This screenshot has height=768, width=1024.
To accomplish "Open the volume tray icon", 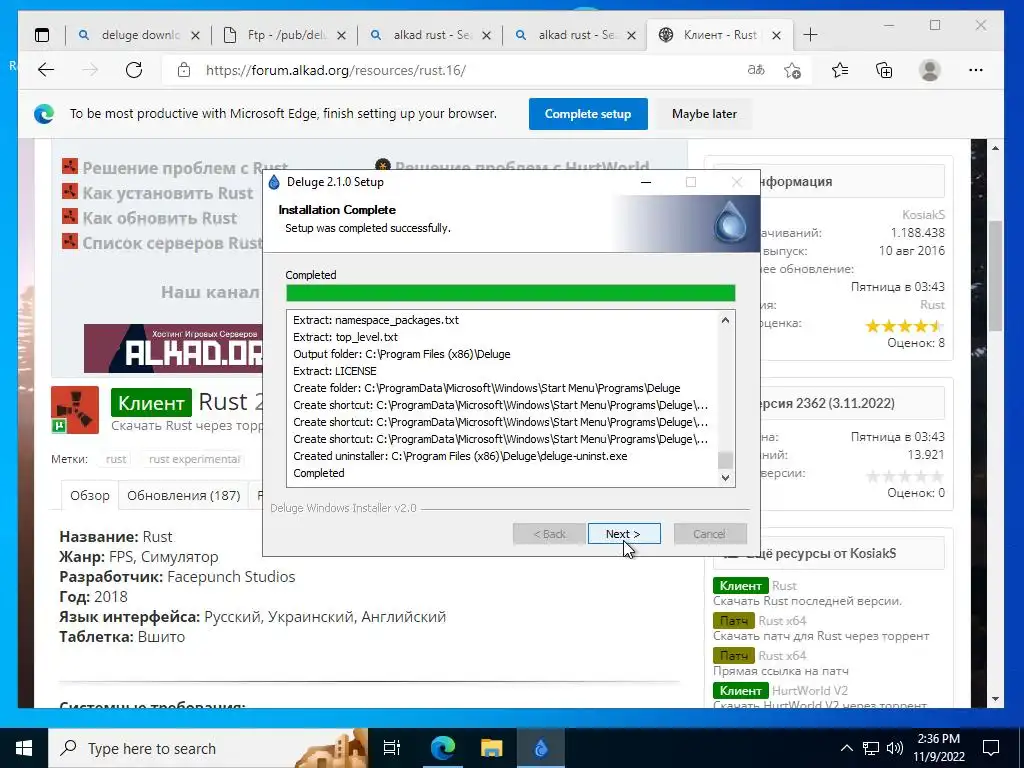I will [x=895, y=748].
